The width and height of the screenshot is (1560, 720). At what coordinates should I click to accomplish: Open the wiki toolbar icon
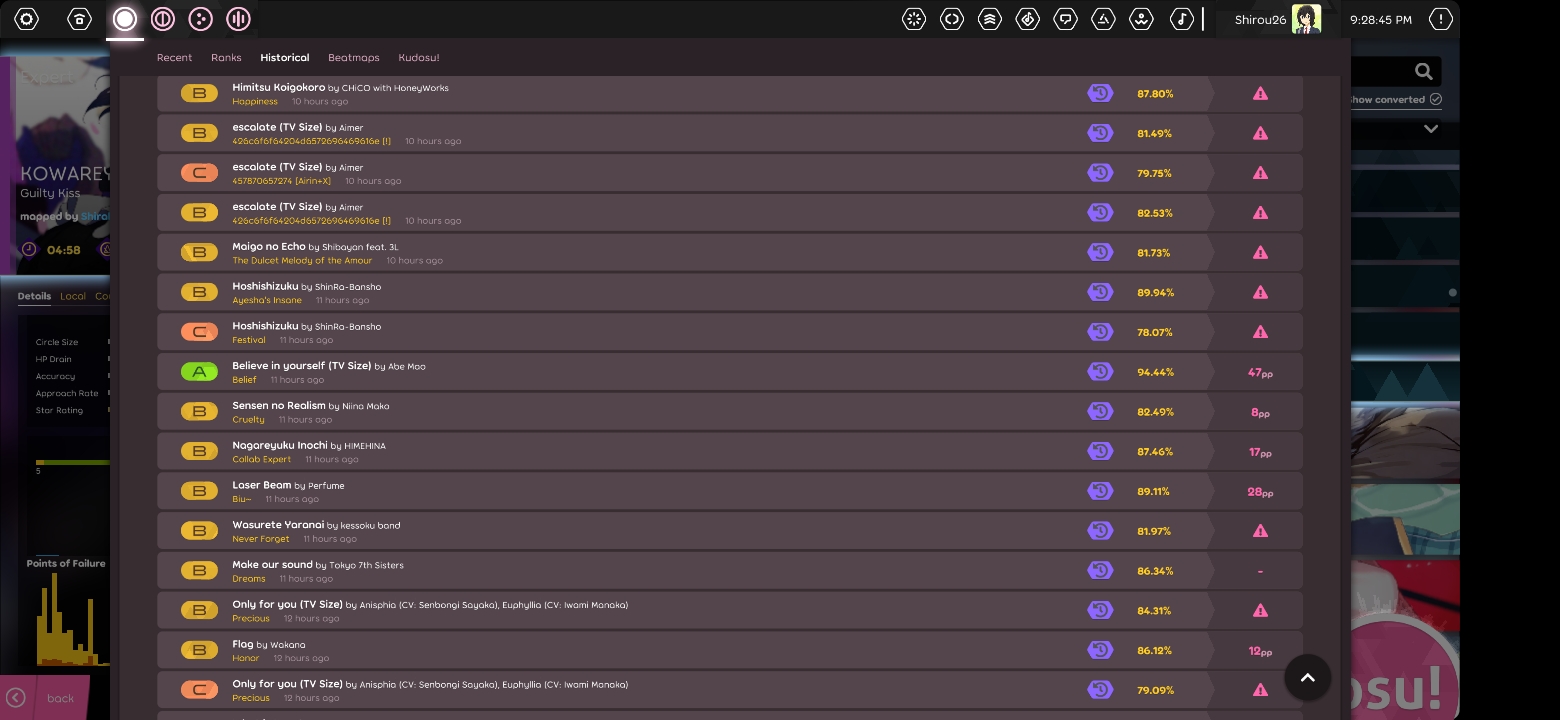point(1141,19)
